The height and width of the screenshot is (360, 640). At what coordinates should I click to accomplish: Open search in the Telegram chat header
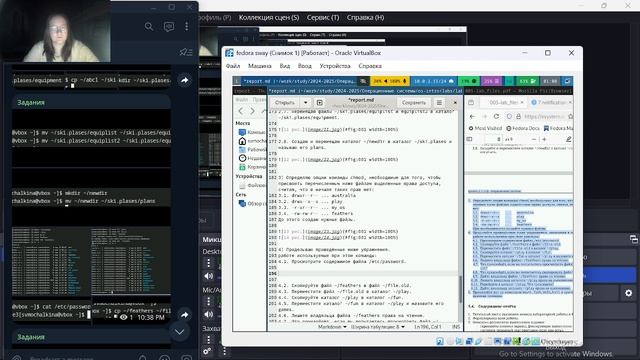149,27
